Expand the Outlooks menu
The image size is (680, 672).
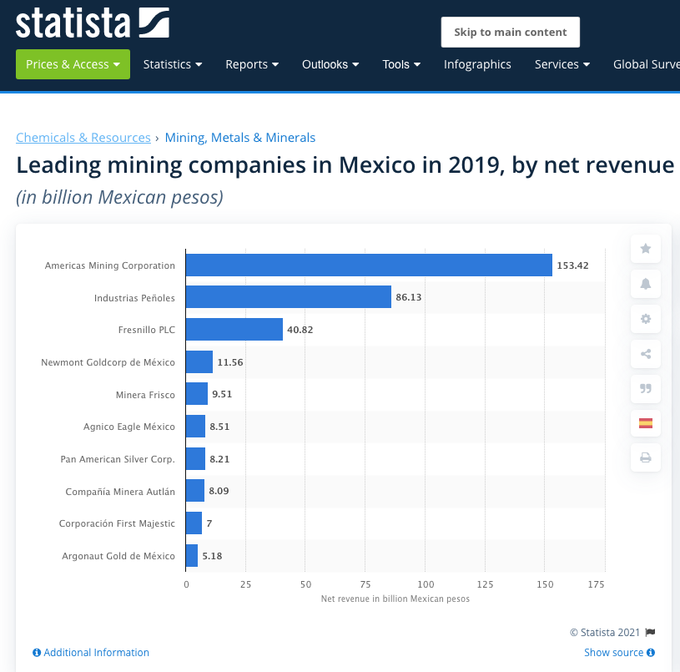click(330, 65)
